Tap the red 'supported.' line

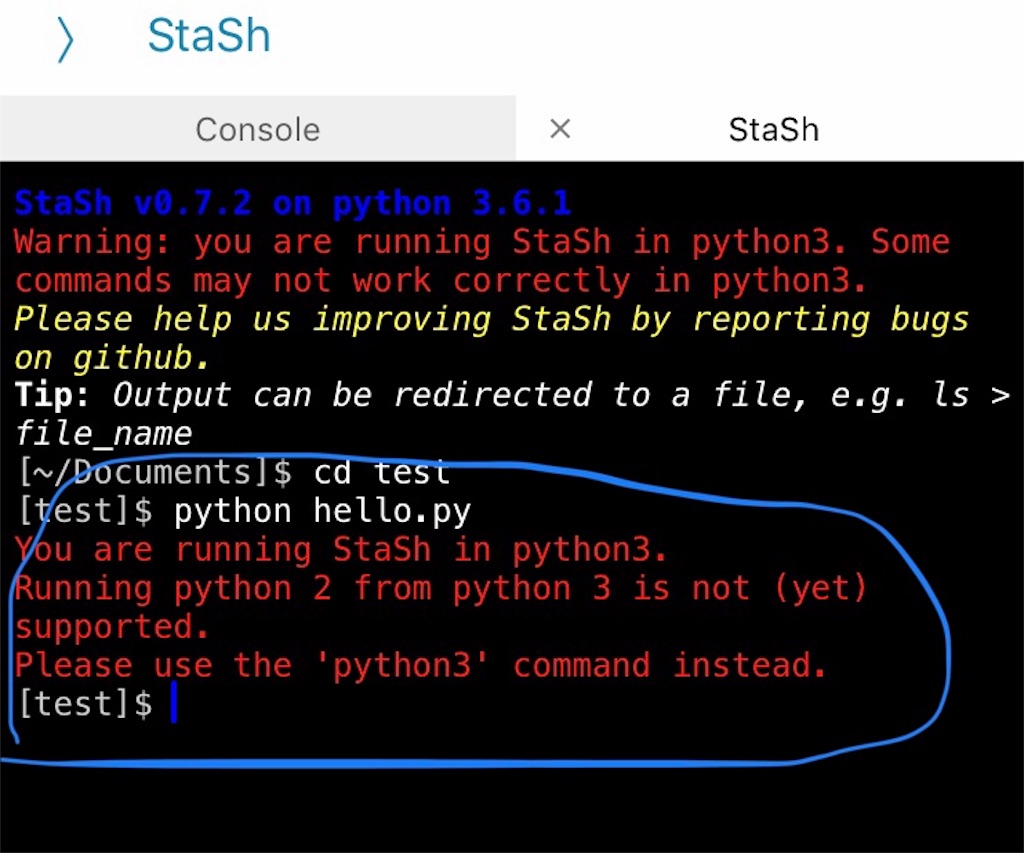(112, 627)
